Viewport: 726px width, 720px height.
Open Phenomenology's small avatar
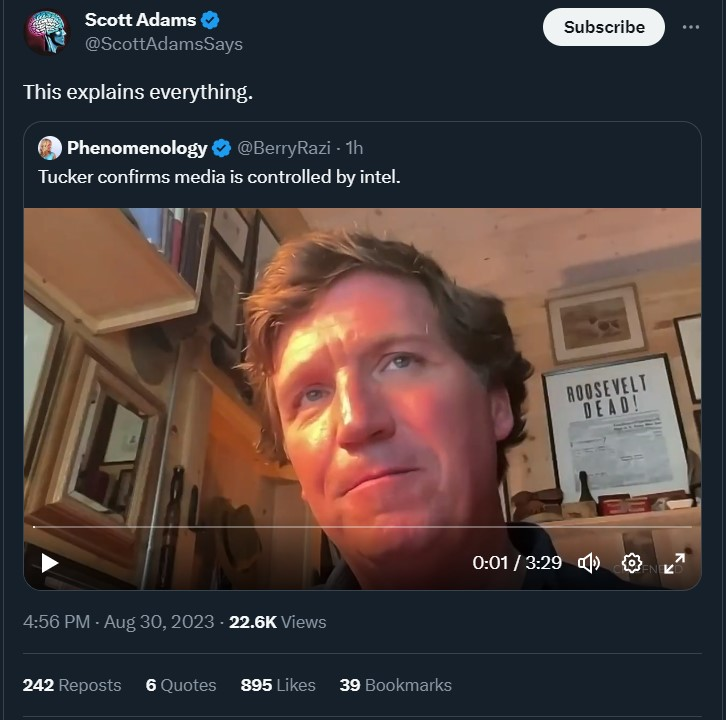click(x=49, y=148)
